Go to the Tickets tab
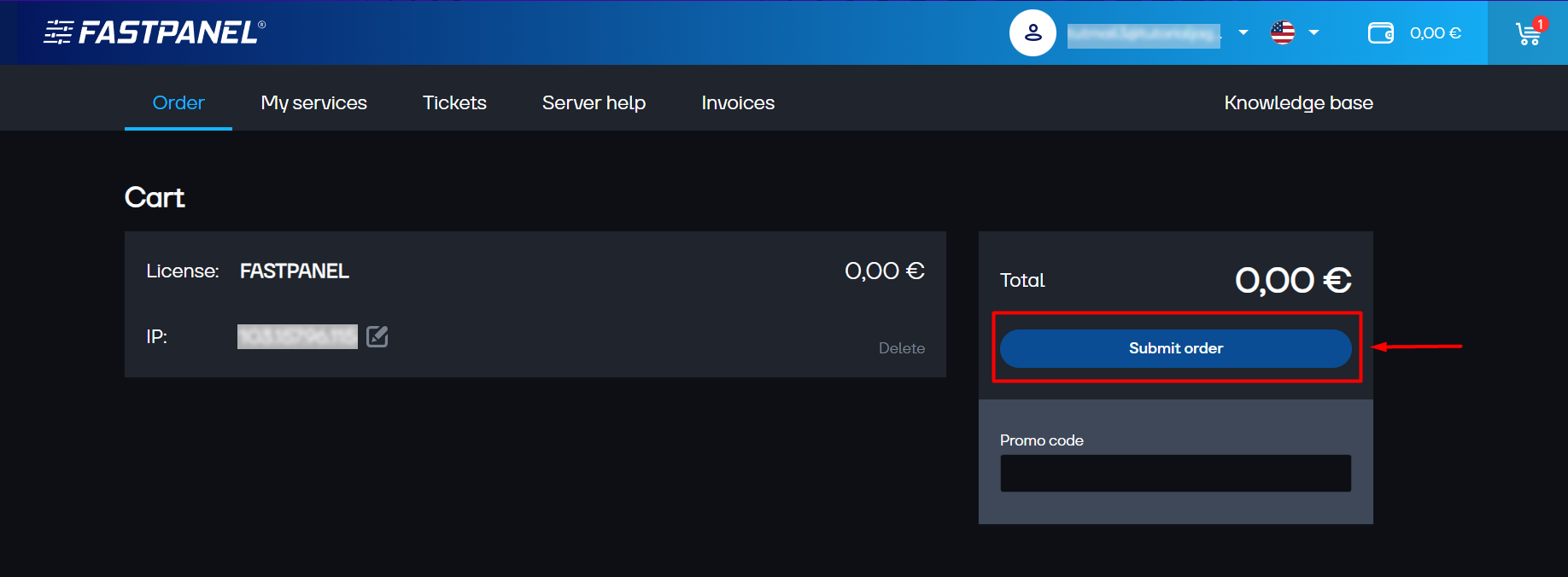Screen dimensions: 1568x577 click(x=454, y=102)
